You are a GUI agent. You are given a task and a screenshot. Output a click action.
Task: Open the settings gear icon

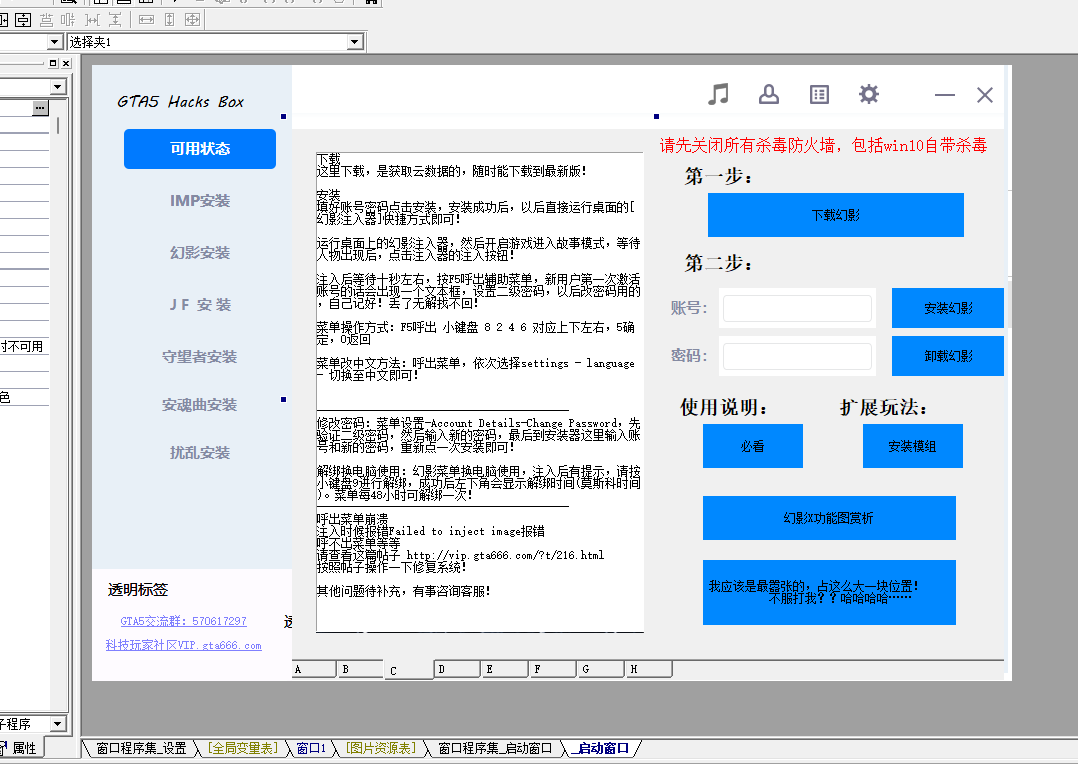click(x=869, y=94)
